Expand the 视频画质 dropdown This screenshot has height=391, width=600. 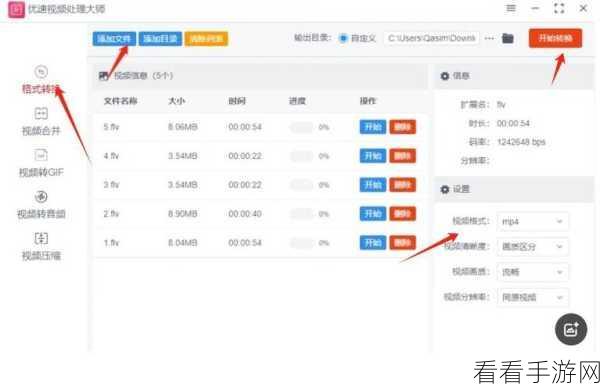533,272
